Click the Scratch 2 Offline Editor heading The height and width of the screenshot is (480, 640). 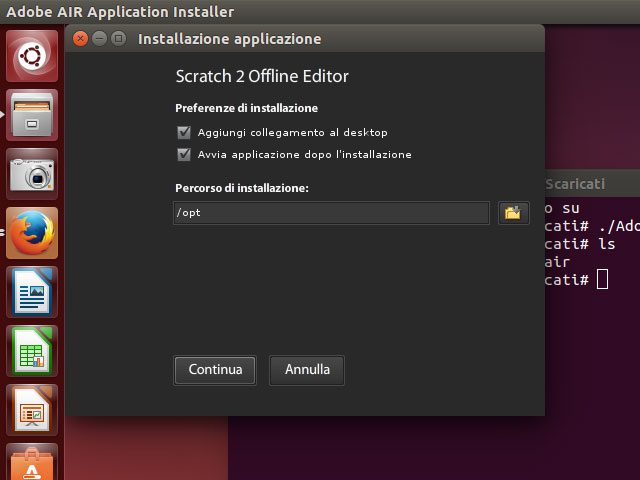click(x=262, y=76)
